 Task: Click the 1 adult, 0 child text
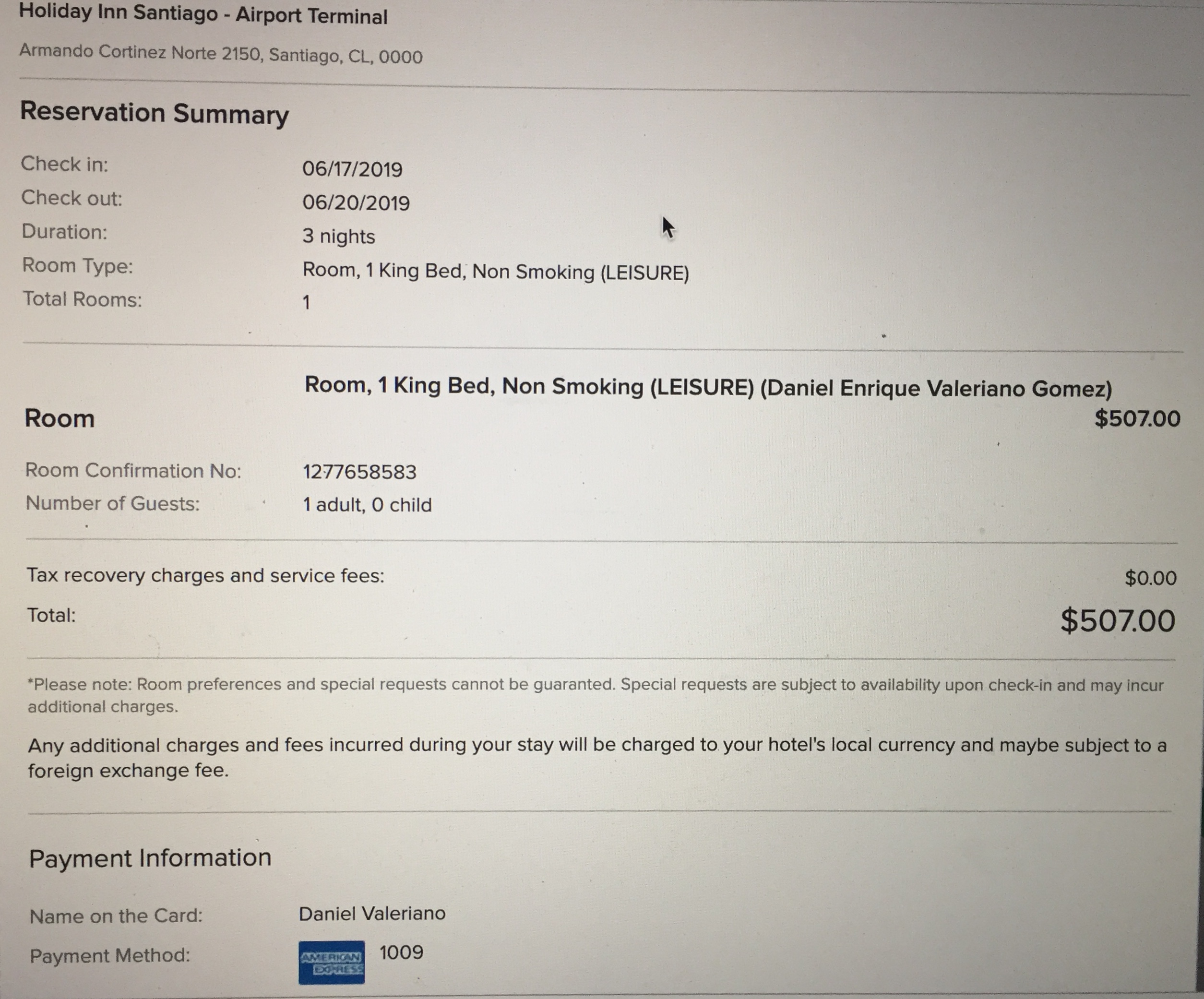point(367,504)
